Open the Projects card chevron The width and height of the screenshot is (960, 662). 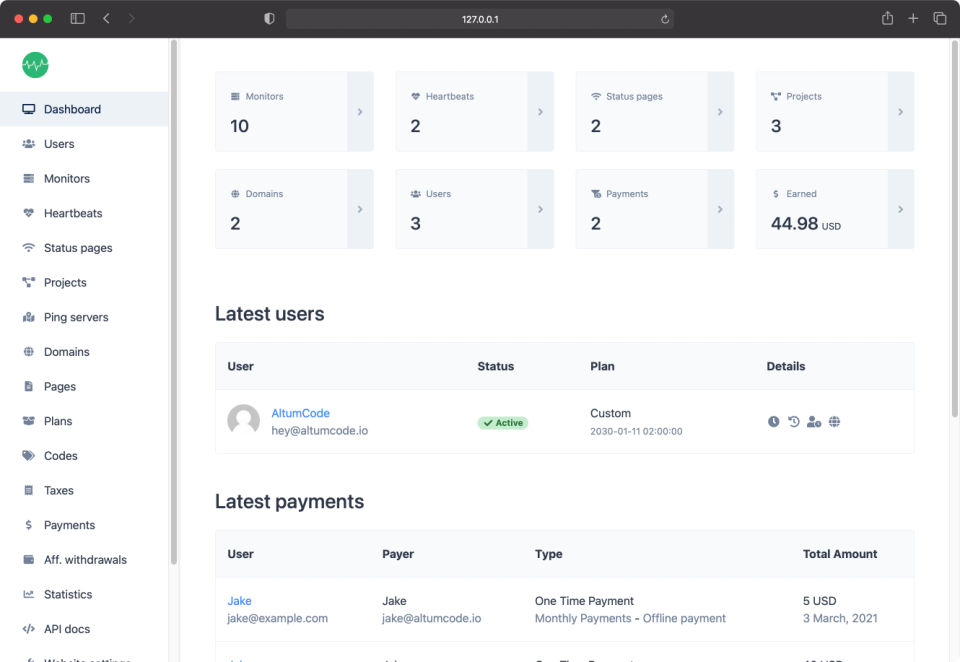tap(901, 111)
